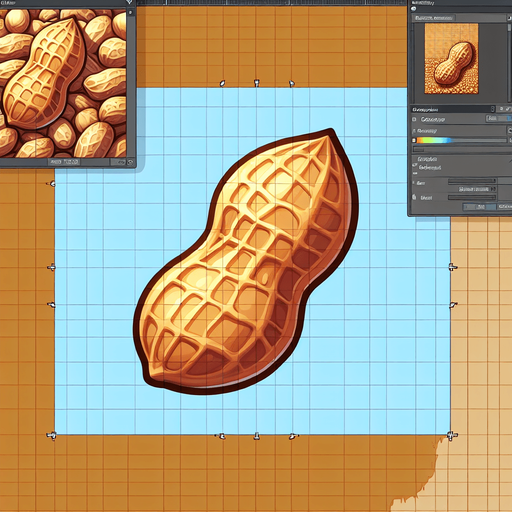Click the rightmost button at the right panel bottom
This screenshot has height=512, width=512.
(x=505, y=207)
